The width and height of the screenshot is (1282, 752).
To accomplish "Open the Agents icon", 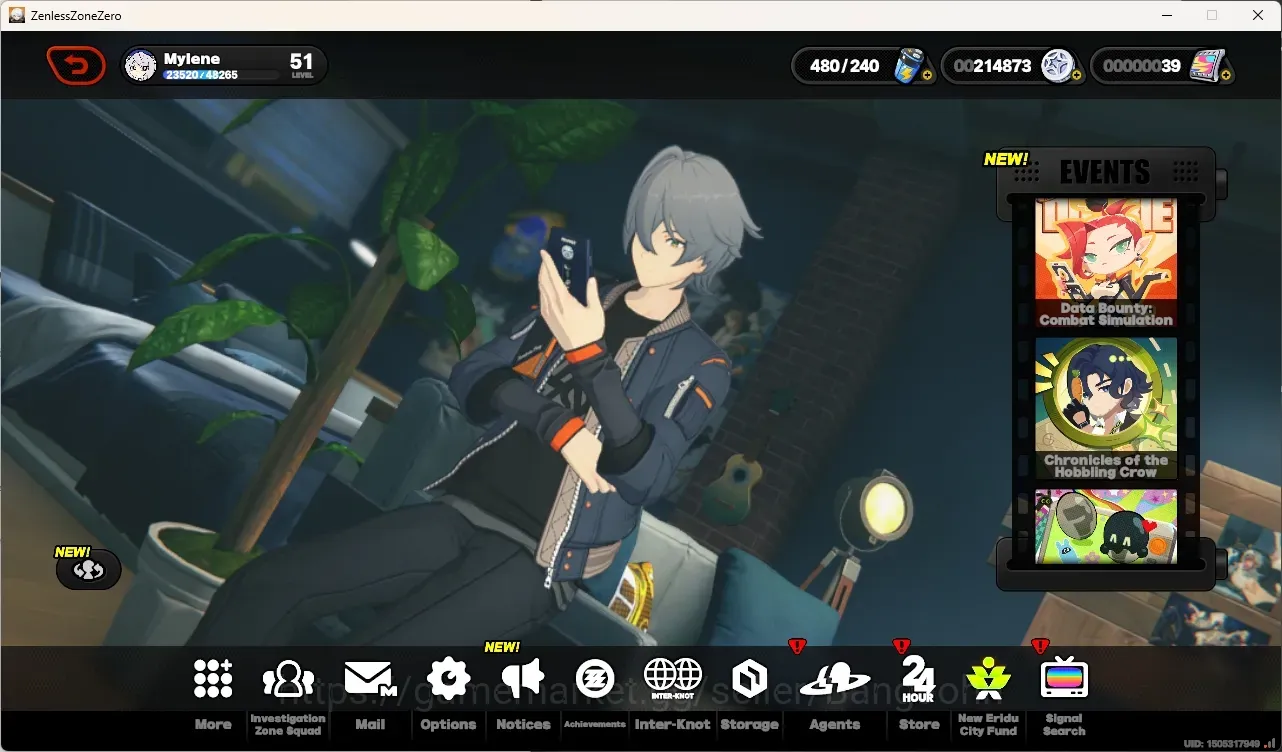I will pos(835,680).
